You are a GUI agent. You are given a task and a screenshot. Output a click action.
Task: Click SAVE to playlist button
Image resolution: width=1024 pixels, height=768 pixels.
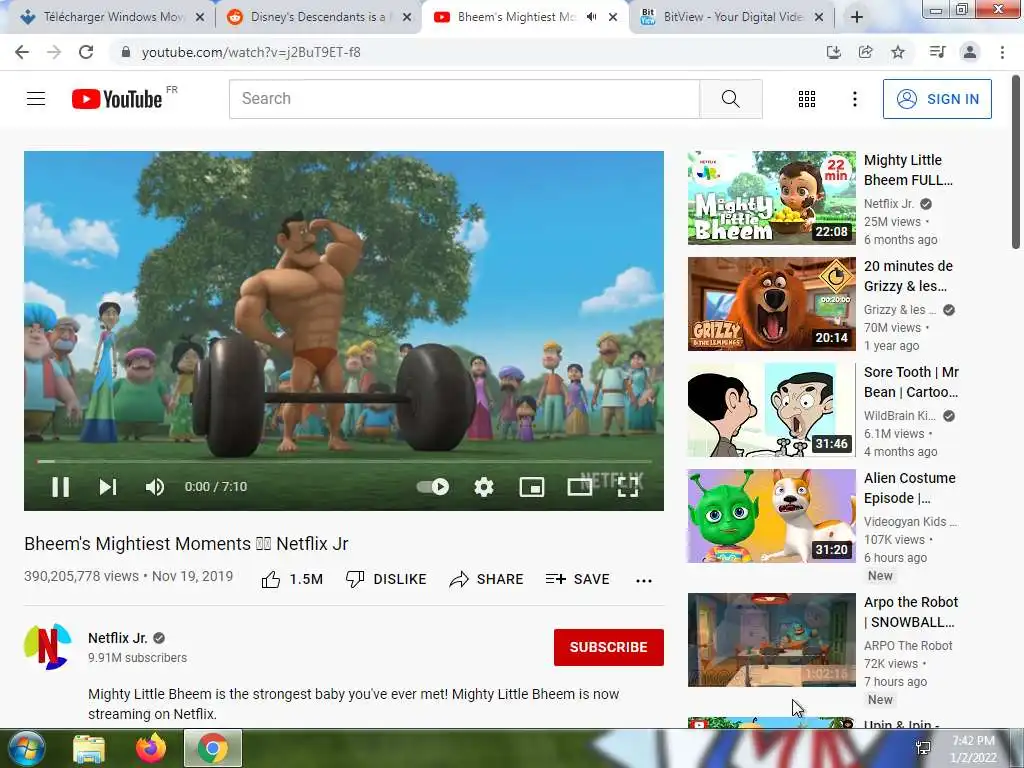pos(577,579)
